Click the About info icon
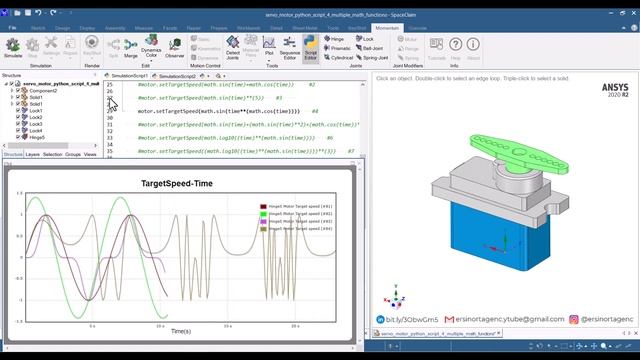 (x=473, y=44)
